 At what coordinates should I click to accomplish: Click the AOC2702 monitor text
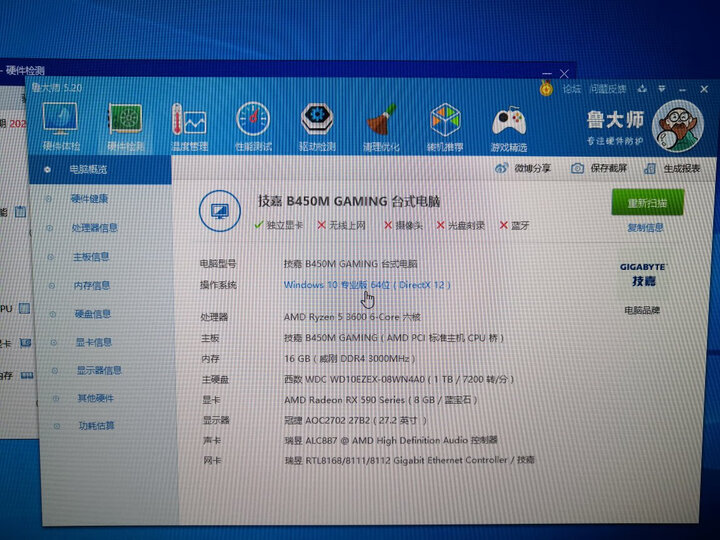[355, 420]
